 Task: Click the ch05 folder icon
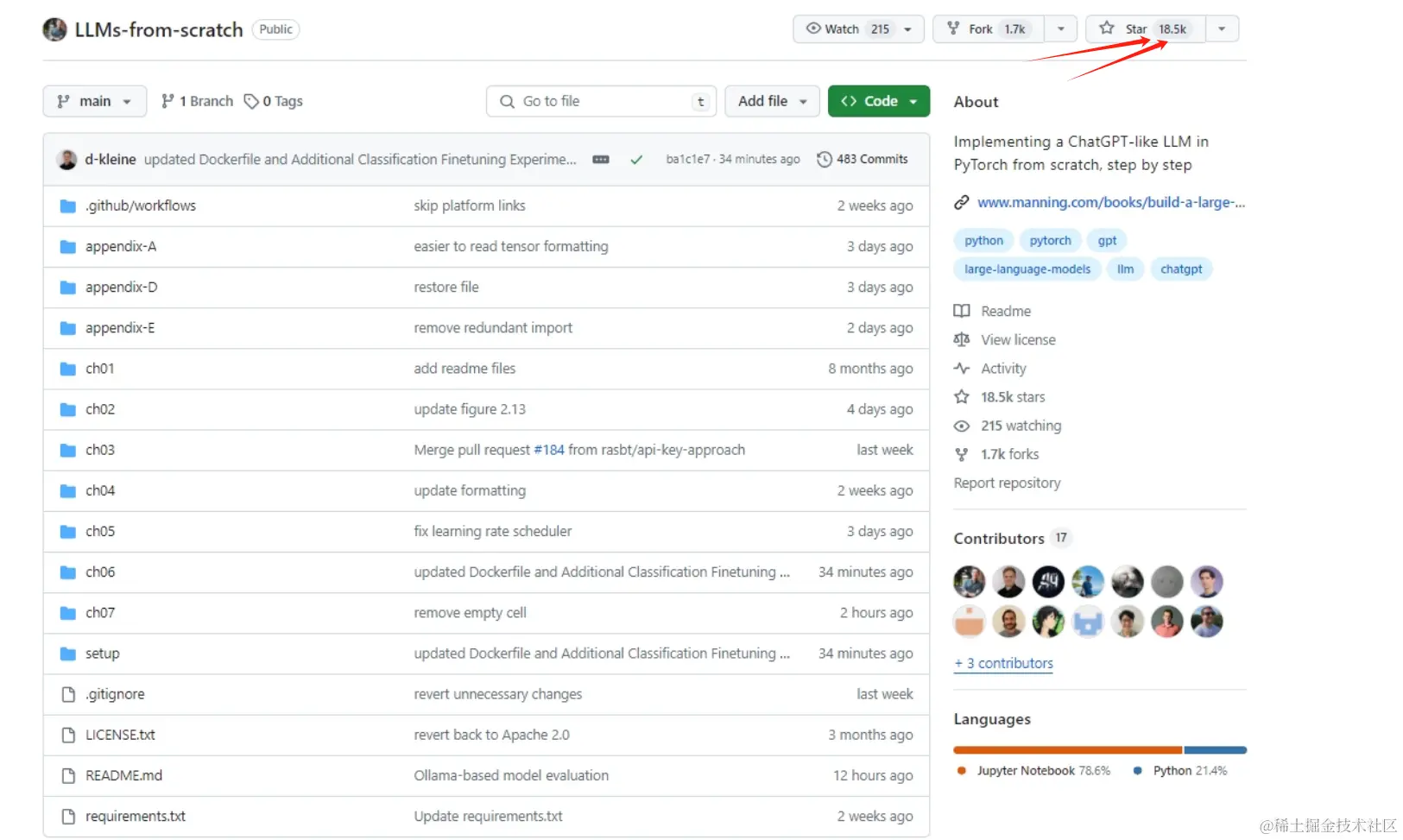68,532
